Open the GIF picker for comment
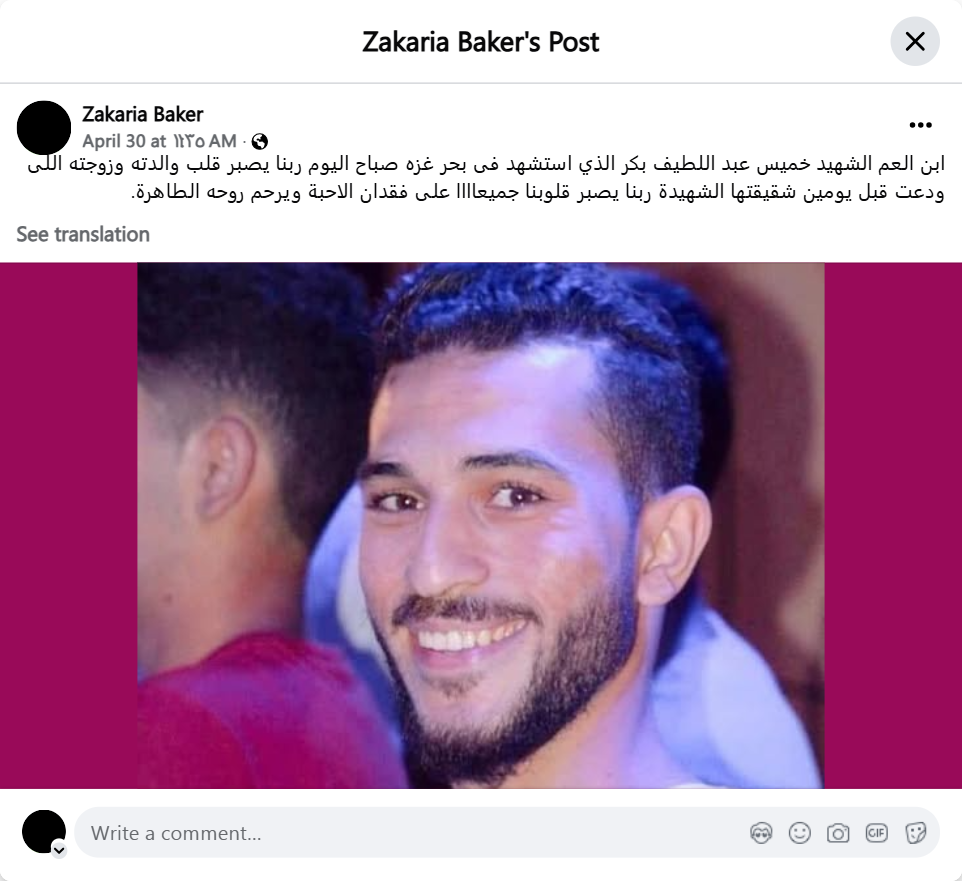 tap(877, 833)
